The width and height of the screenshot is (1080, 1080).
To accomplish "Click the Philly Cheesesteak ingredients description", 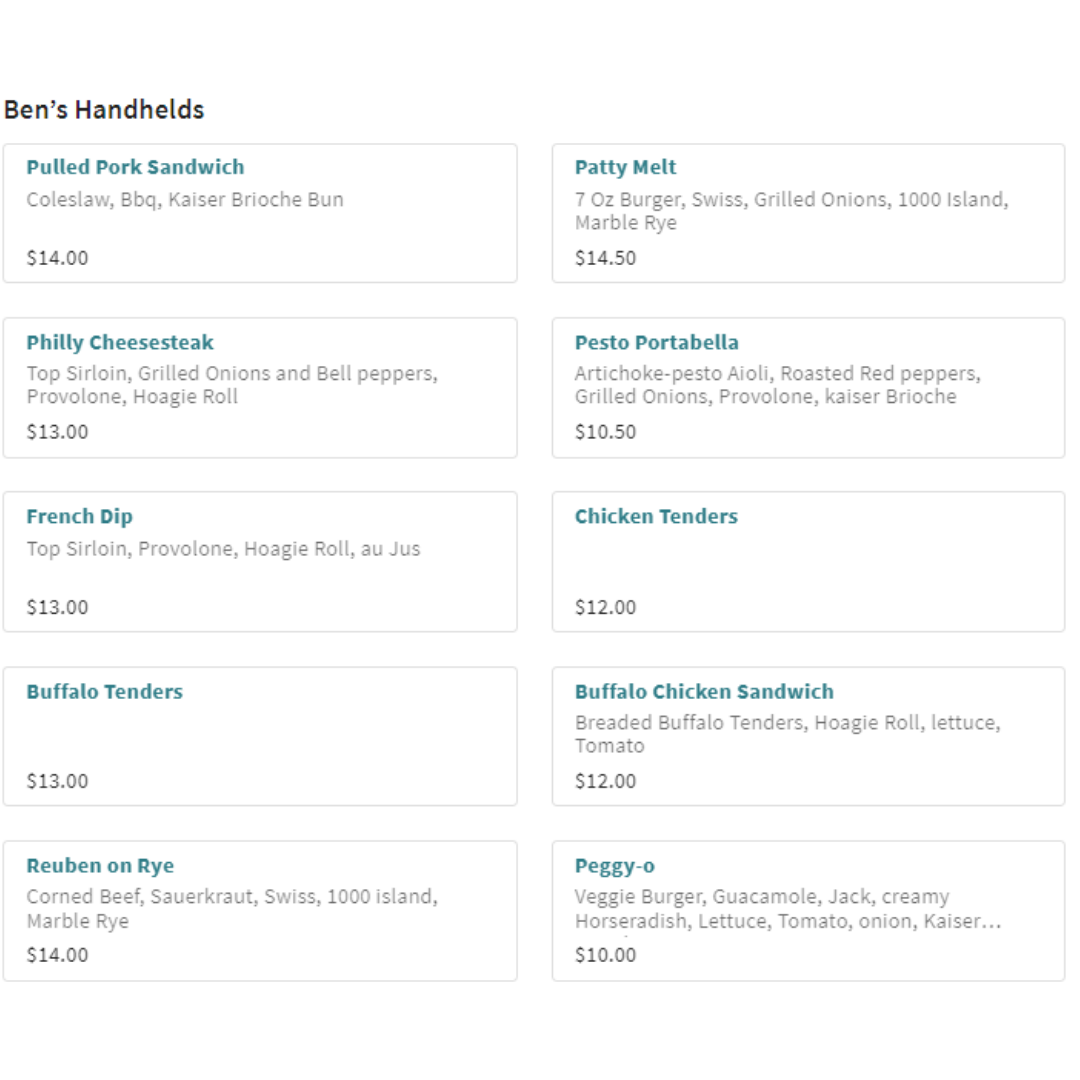I will tap(232, 385).
